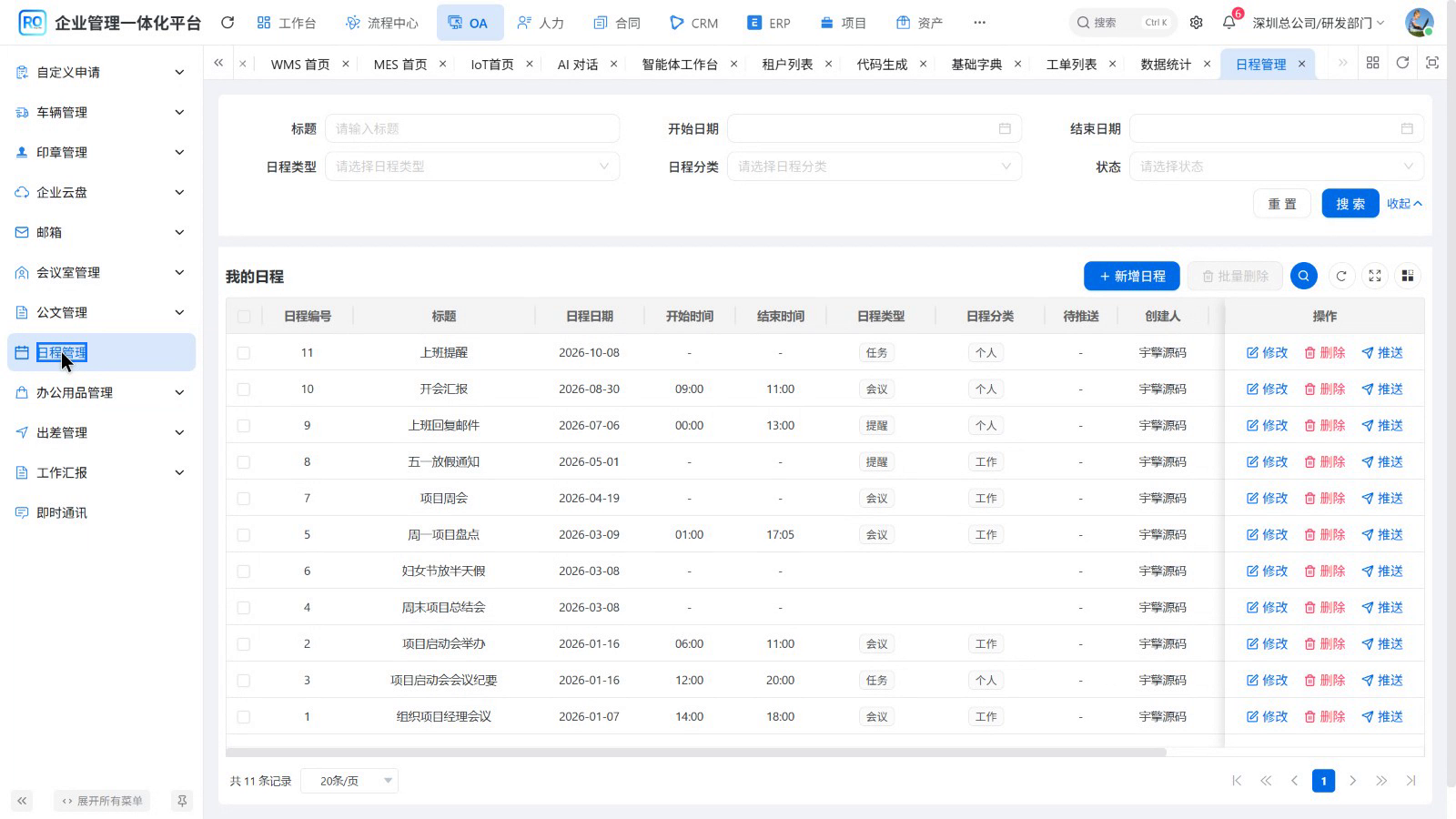
Task: Close the WMS 首页 tab
Action: coord(346,64)
